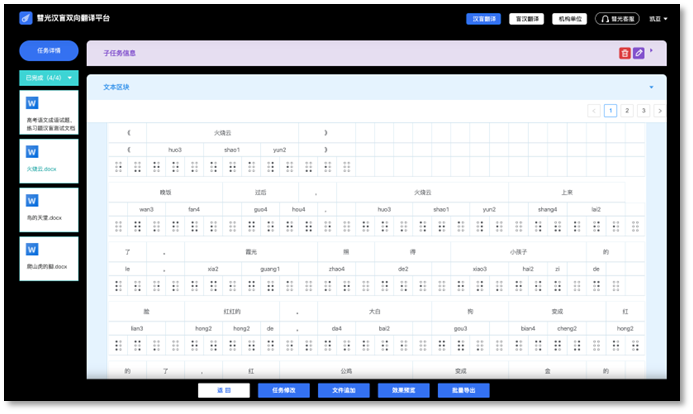This screenshot has width=693, height=414.
Task: Expand the 已完成 (4/4) dropdown
Action: [x=70, y=77]
